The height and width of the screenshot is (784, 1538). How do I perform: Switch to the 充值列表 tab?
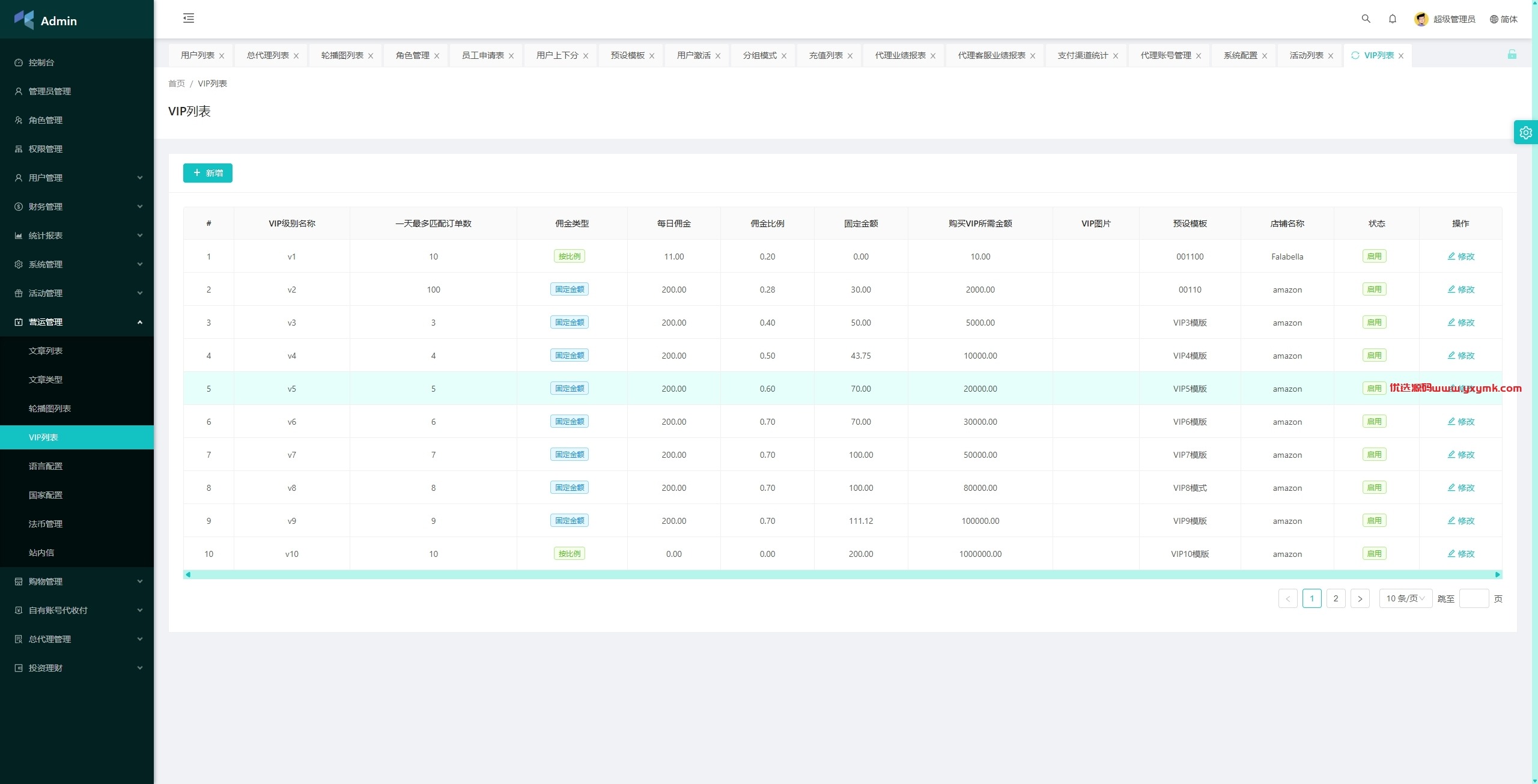pos(825,55)
